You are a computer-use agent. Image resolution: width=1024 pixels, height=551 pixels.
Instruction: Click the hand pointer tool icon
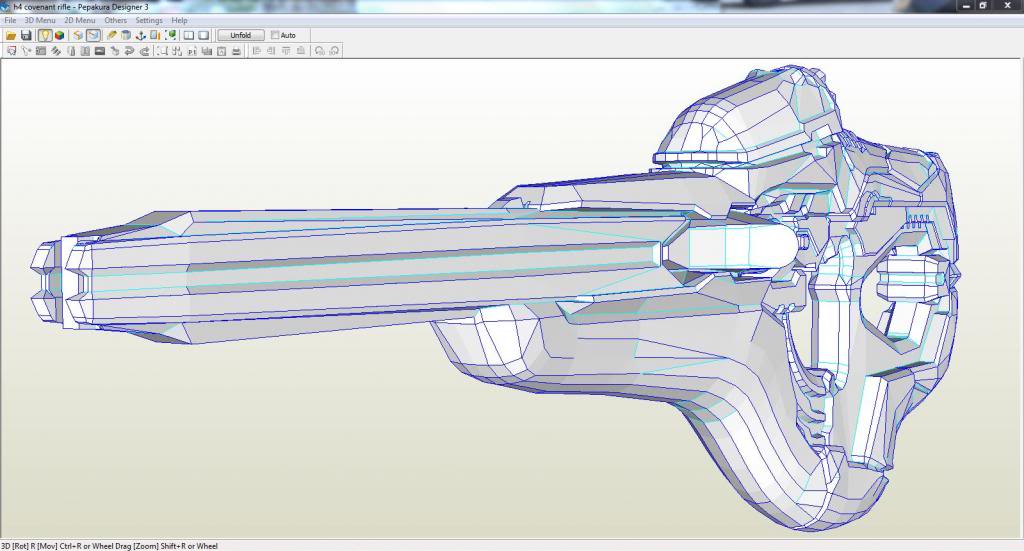click(115, 51)
